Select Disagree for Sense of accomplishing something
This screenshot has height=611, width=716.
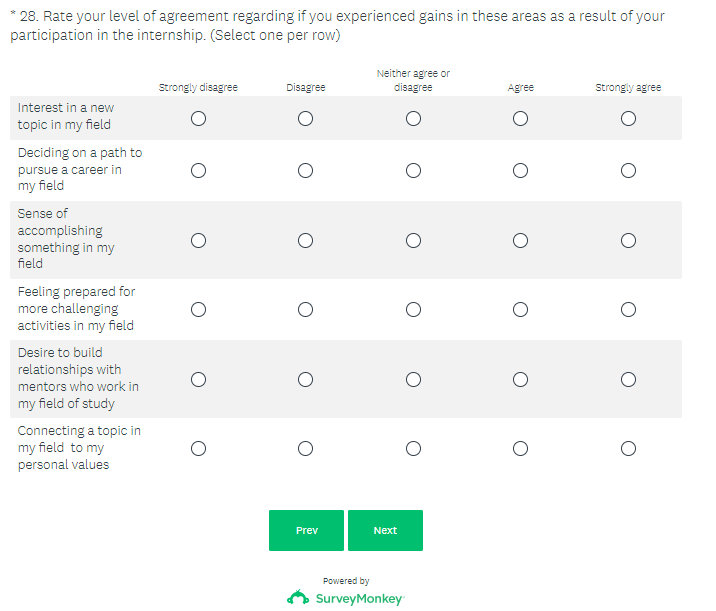(x=305, y=240)
